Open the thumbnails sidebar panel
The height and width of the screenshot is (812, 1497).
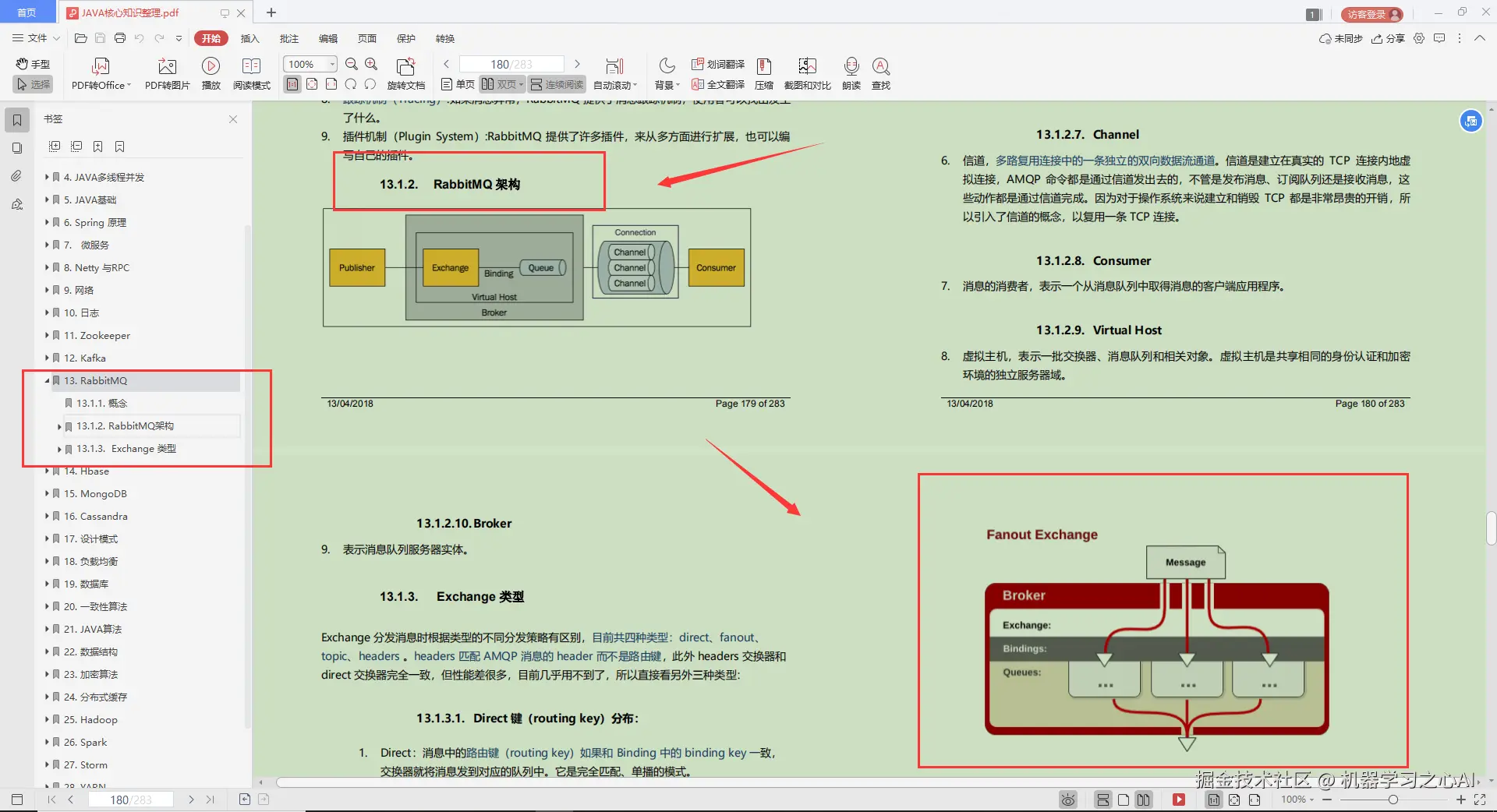17,148
